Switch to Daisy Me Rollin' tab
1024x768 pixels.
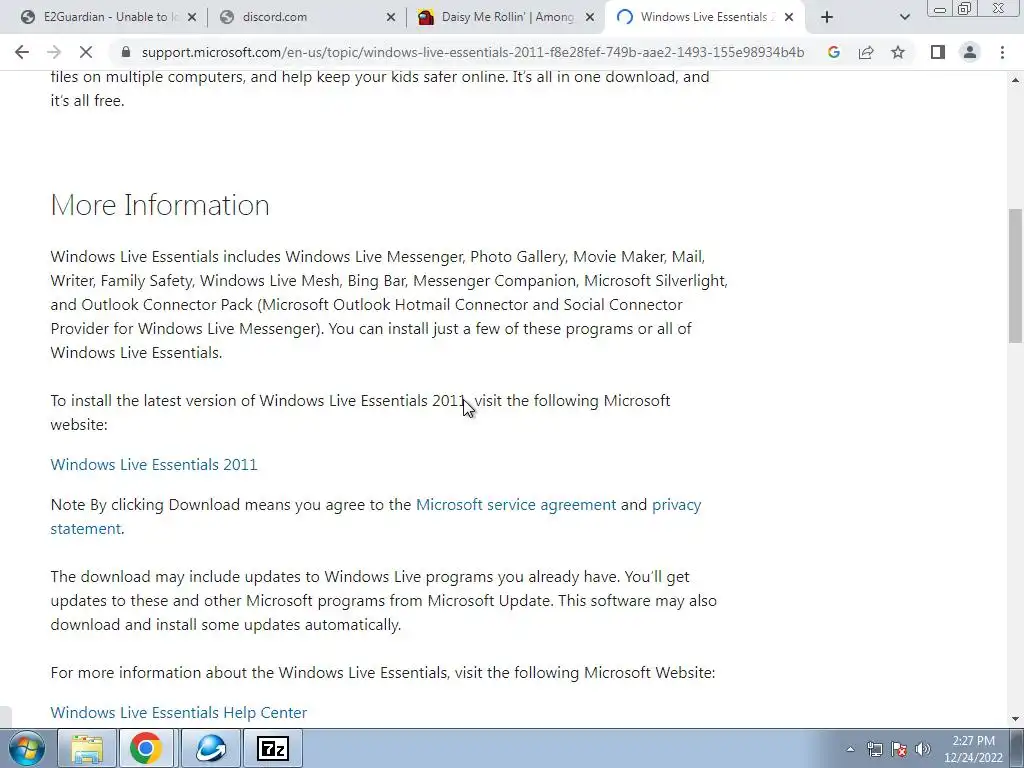tap(506, 17)
